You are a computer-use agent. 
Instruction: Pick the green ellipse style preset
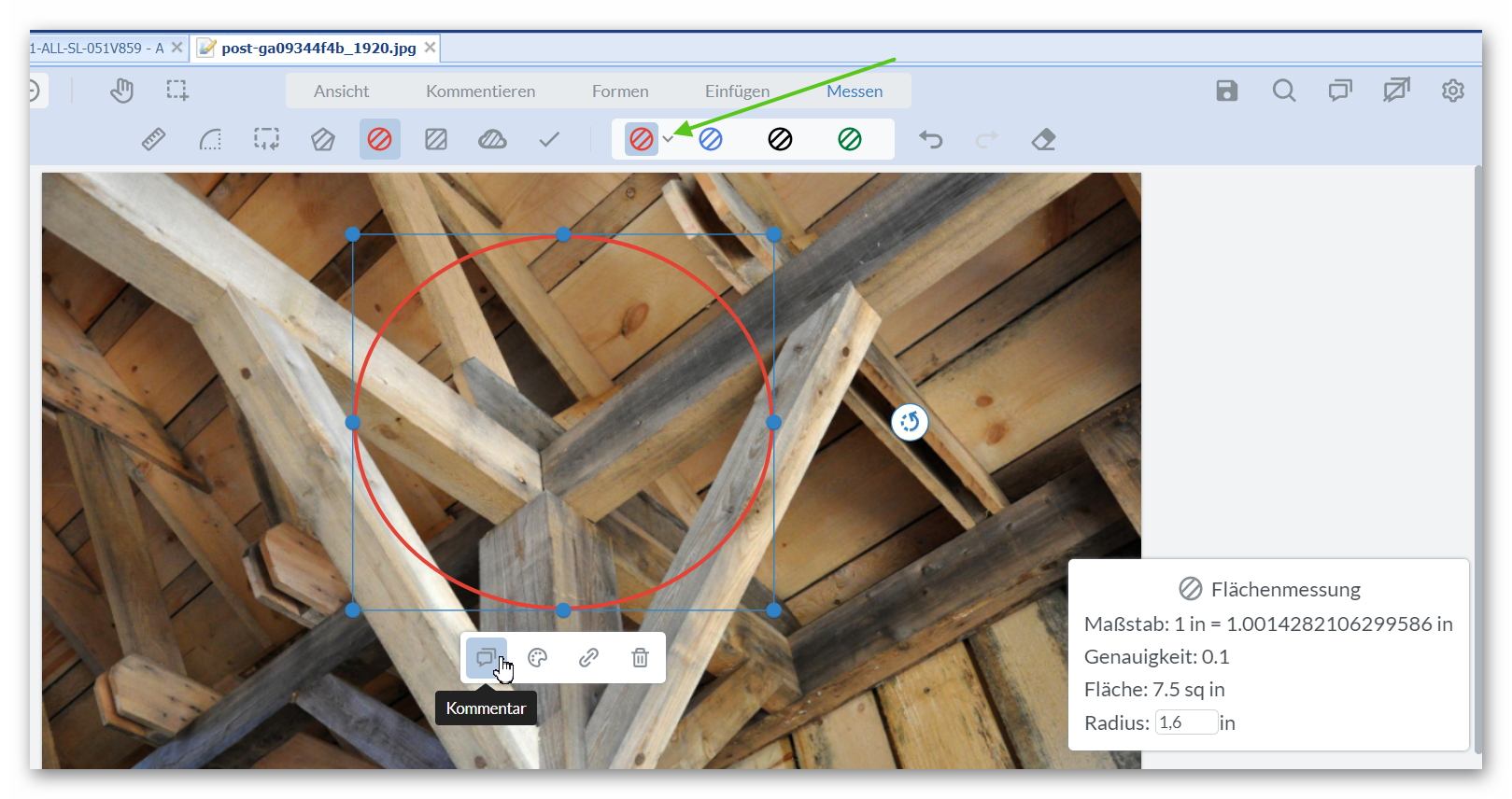click(849, 140)
